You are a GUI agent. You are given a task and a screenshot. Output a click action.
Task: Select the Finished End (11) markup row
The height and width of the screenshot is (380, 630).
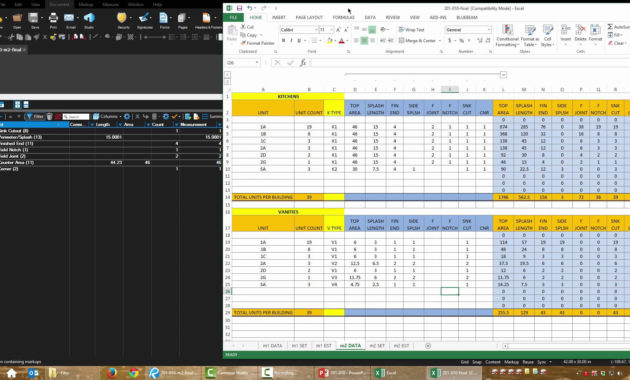[111, 143]
